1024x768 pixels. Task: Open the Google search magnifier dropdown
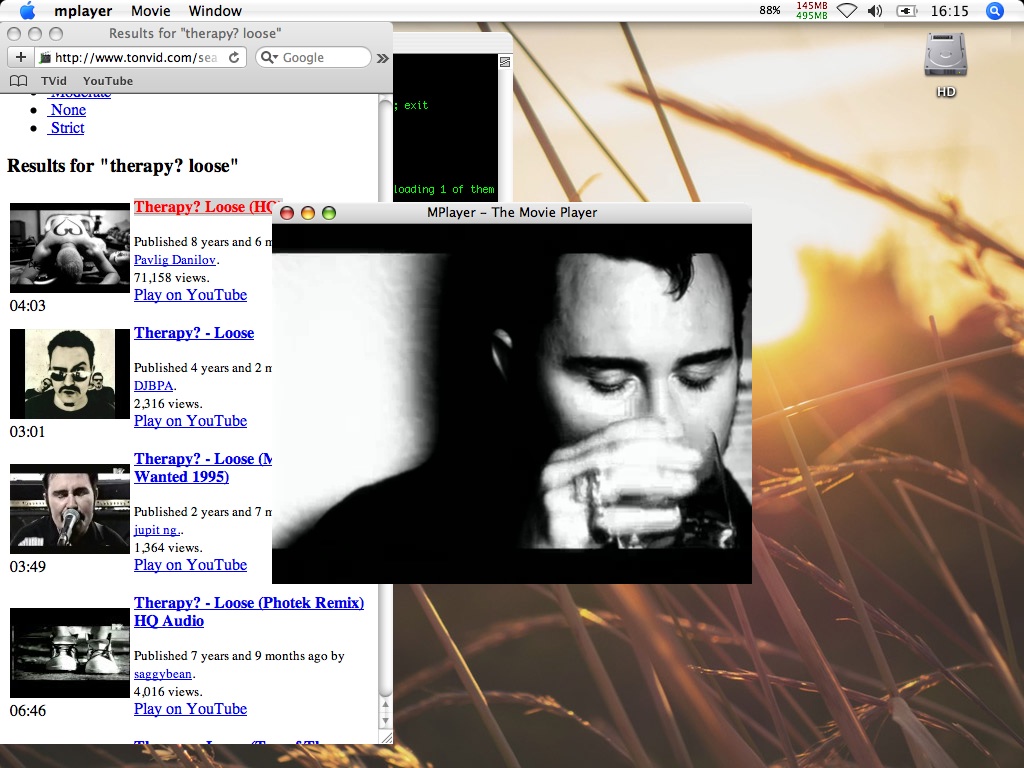point(269,57)
